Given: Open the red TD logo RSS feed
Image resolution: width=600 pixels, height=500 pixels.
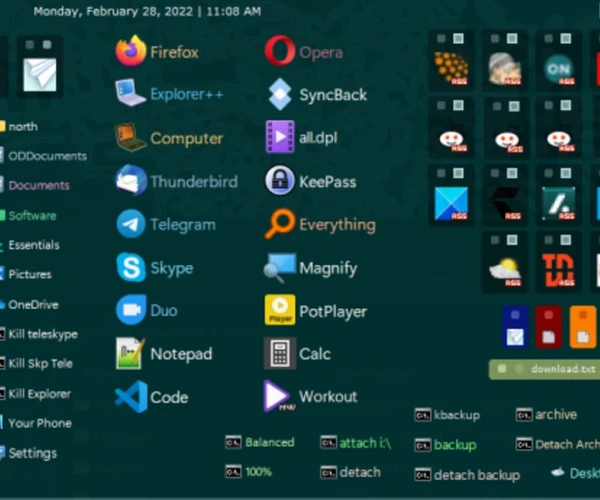Looking at the screenshot, I should click(x=559, y=270).
